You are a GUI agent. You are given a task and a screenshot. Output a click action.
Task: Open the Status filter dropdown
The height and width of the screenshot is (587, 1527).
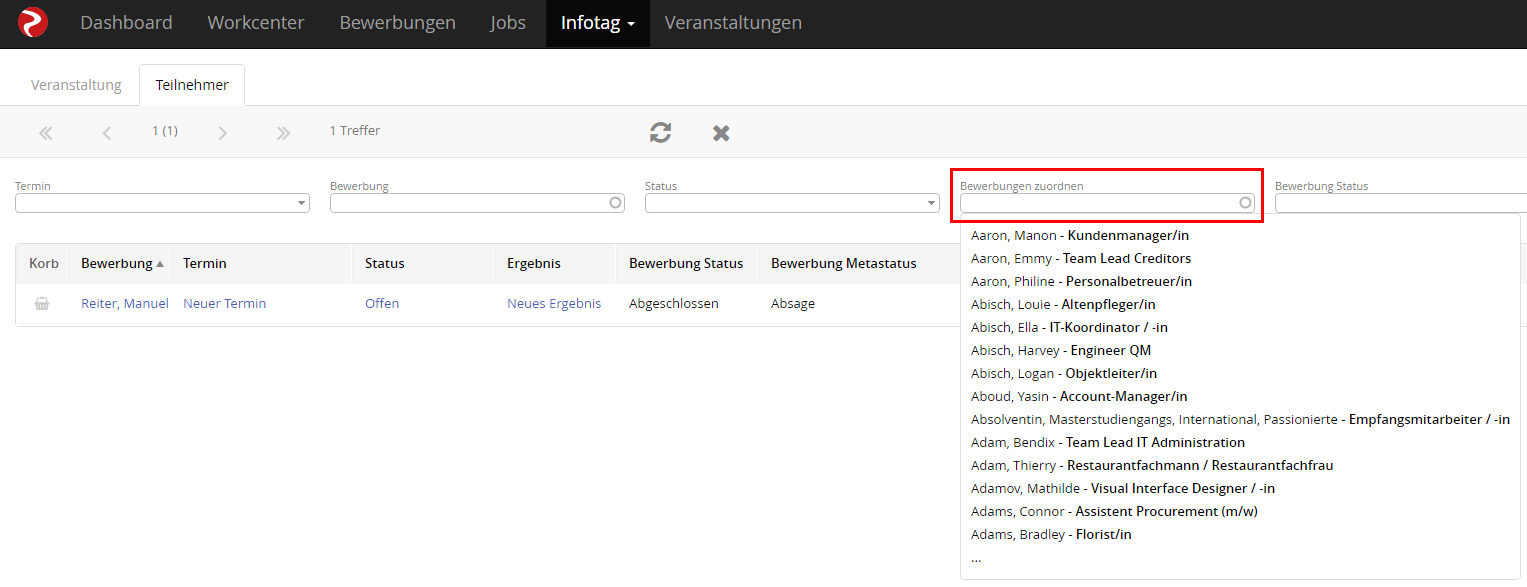(932, 203)
